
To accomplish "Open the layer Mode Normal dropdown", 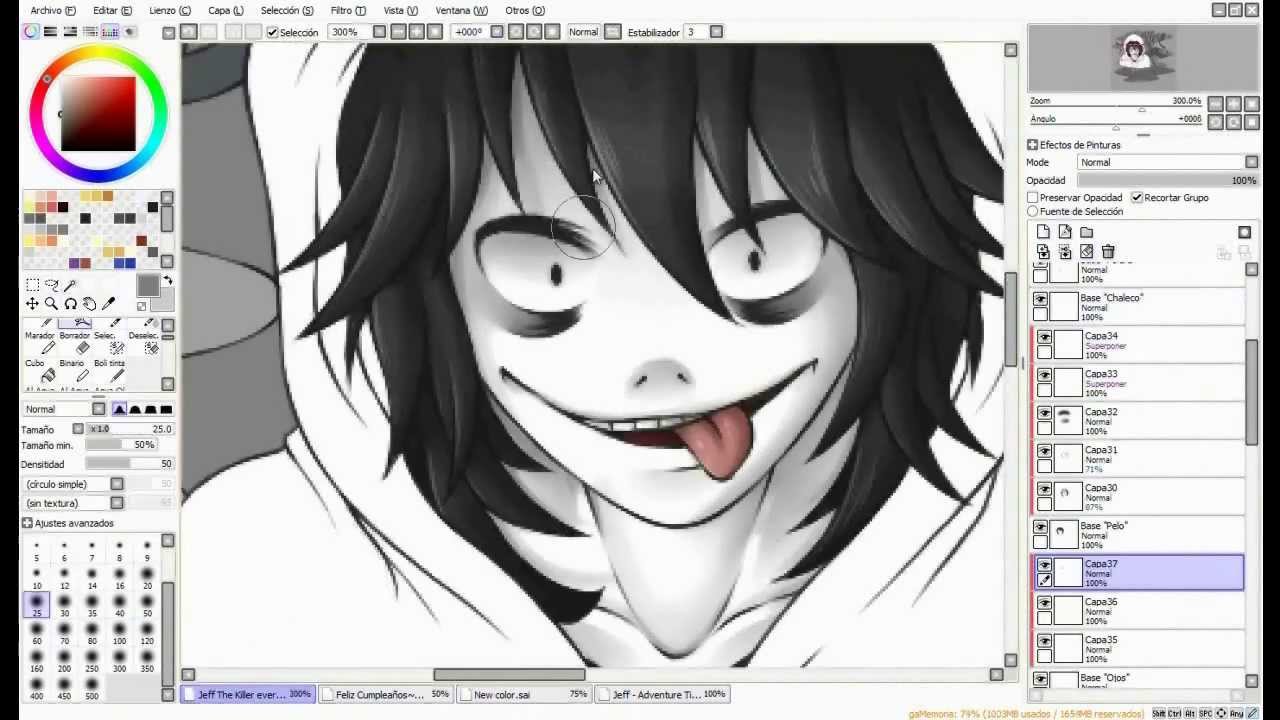I will pyautogui.click(x=1168, y=162).
